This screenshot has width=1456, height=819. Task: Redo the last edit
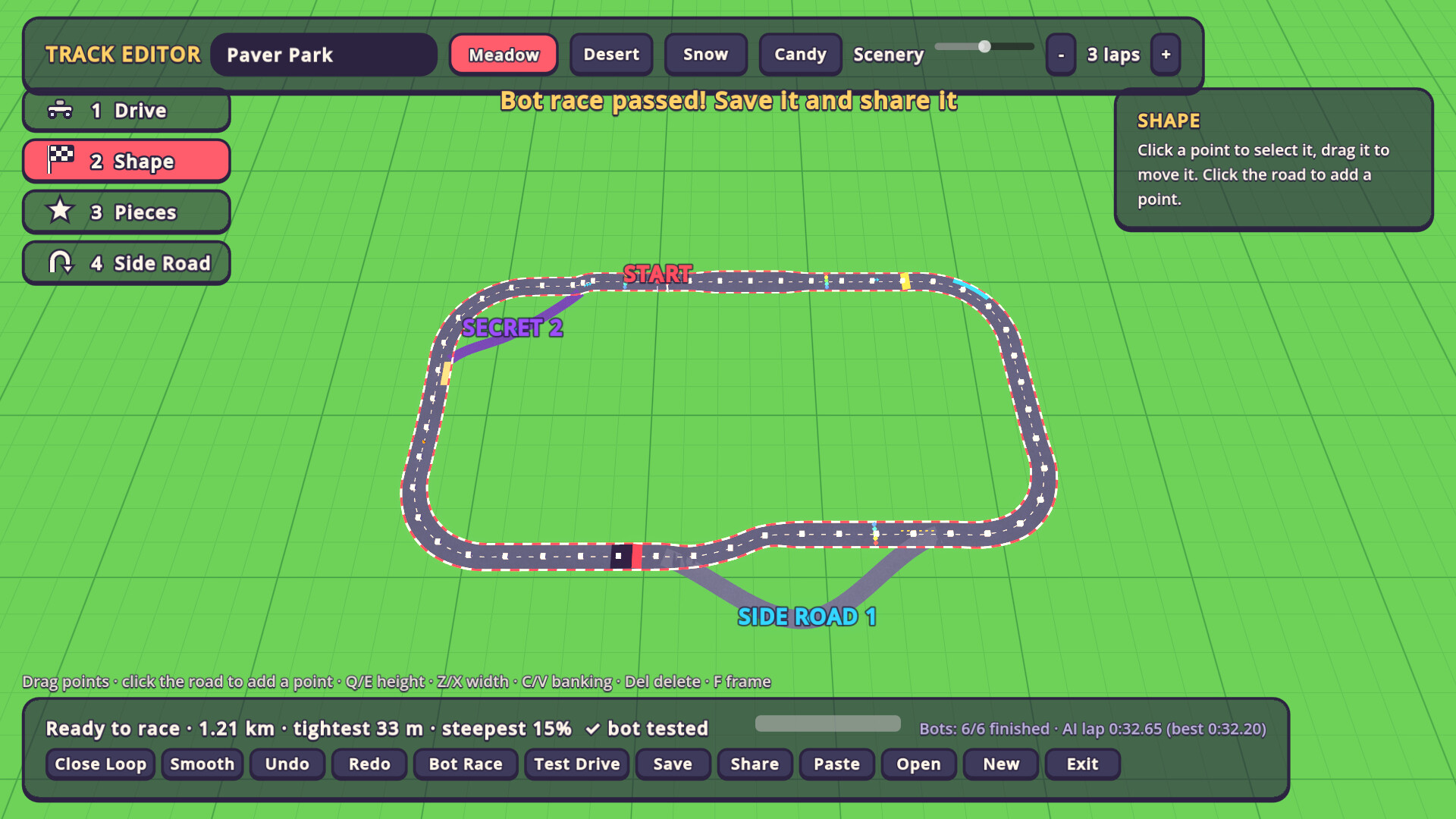(369, 764)
